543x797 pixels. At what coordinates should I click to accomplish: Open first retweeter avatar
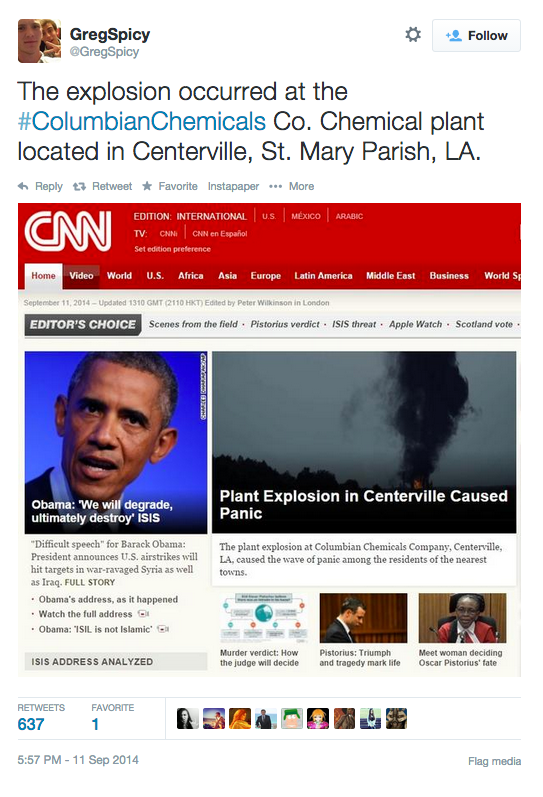(x=188, y=719)
